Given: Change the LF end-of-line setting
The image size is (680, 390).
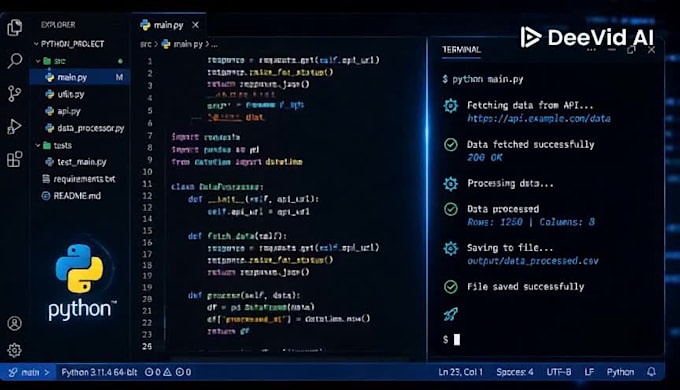Looking at the screenshot, I should pyautogui.click(x=589, y=372).
